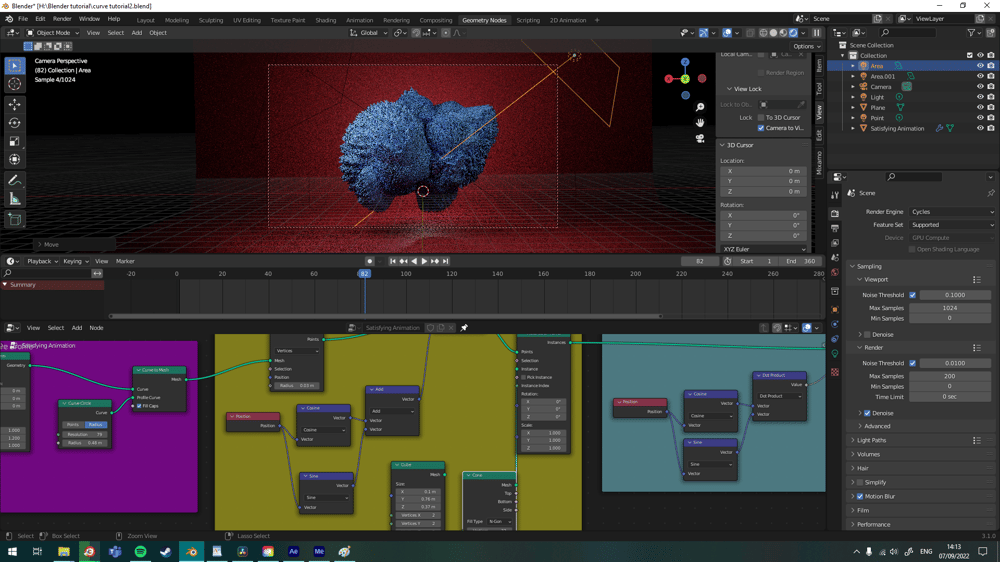1000x562 pixels.
Task: Toggle Lock To 3D Cursor checkbox
Action: point(761,117)
